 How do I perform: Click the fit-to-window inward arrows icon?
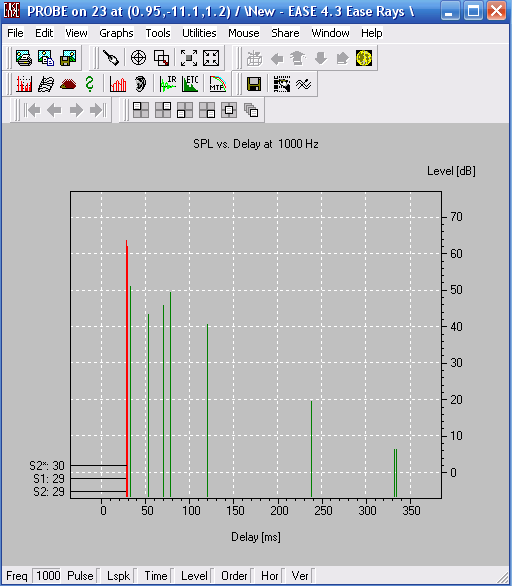(x=211, y=58)
